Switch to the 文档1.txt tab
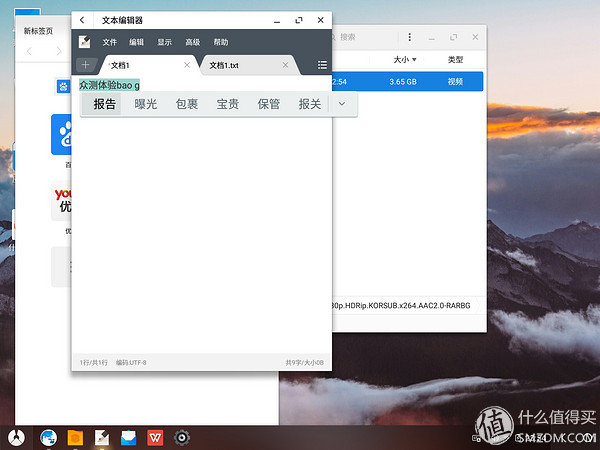This screenshot has width=600, height=450. tap(249, 65)
